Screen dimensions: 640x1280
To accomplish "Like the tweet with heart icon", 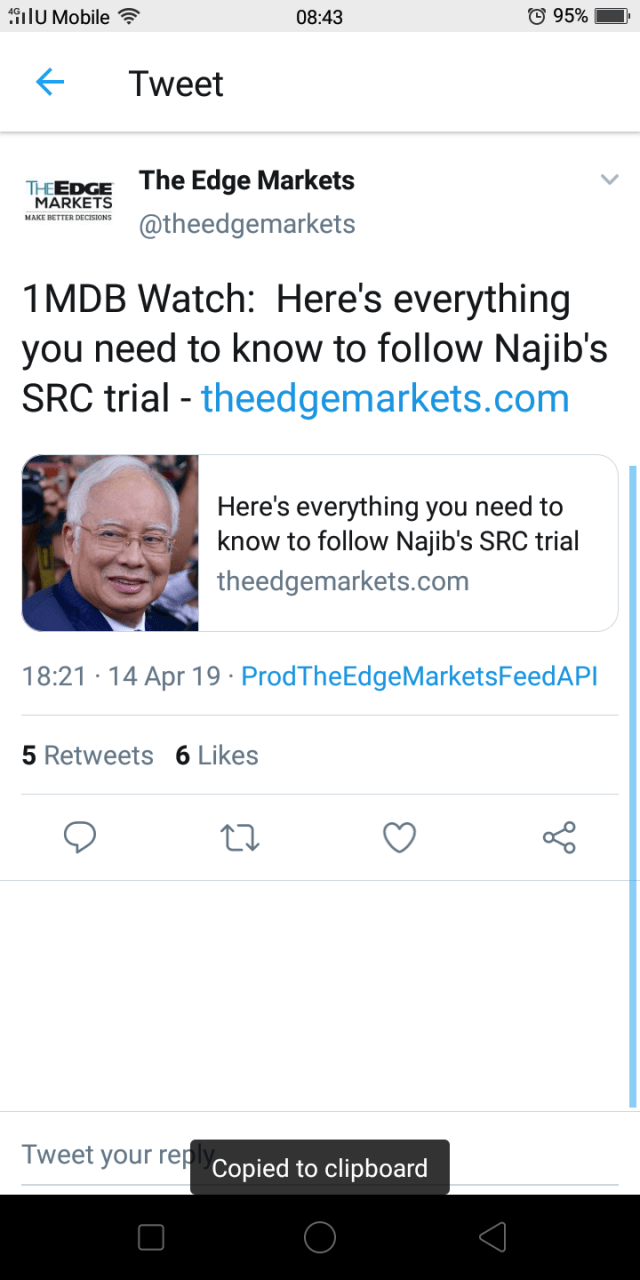I will click(x=399, y=837).
